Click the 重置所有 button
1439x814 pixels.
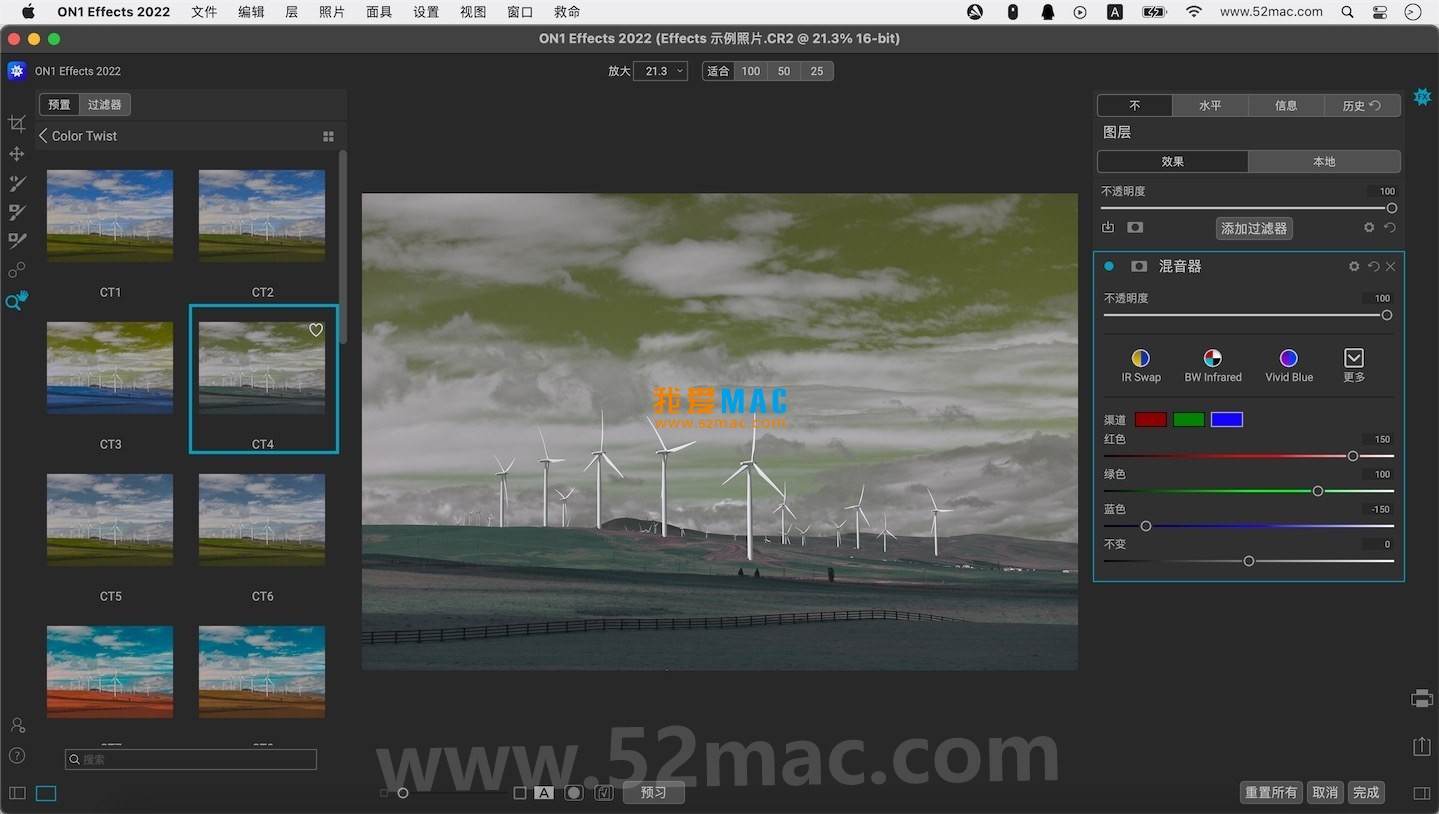(1271, 792)
